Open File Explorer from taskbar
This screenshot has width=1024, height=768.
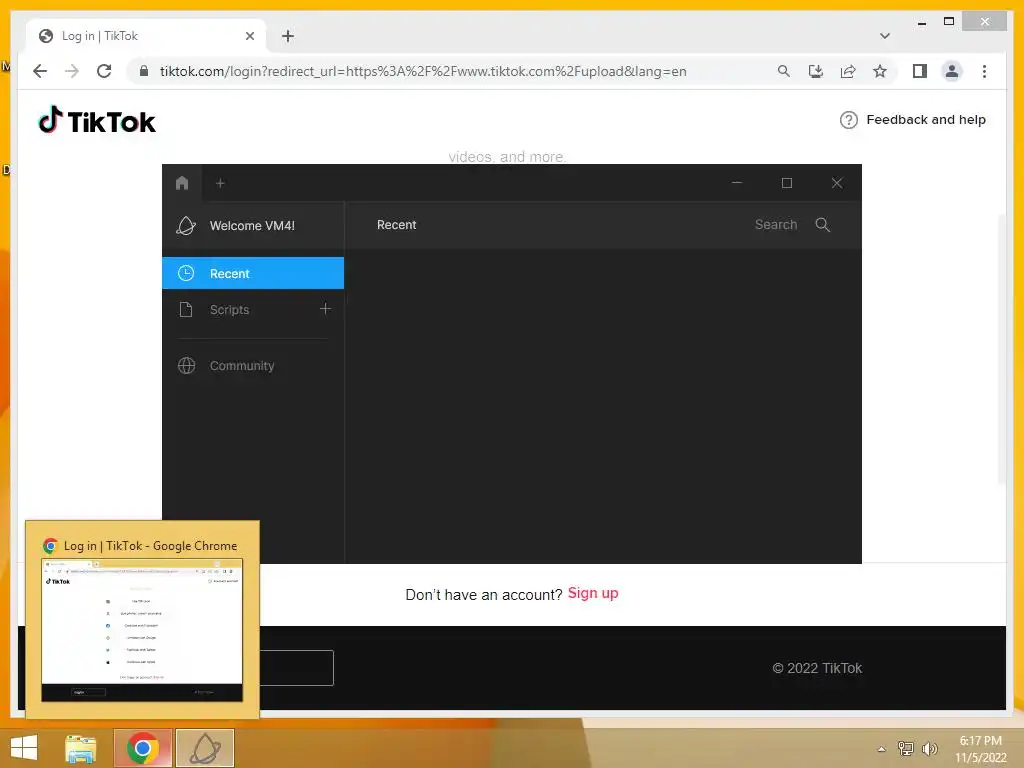pyautogui.click(x=81, y=748)
